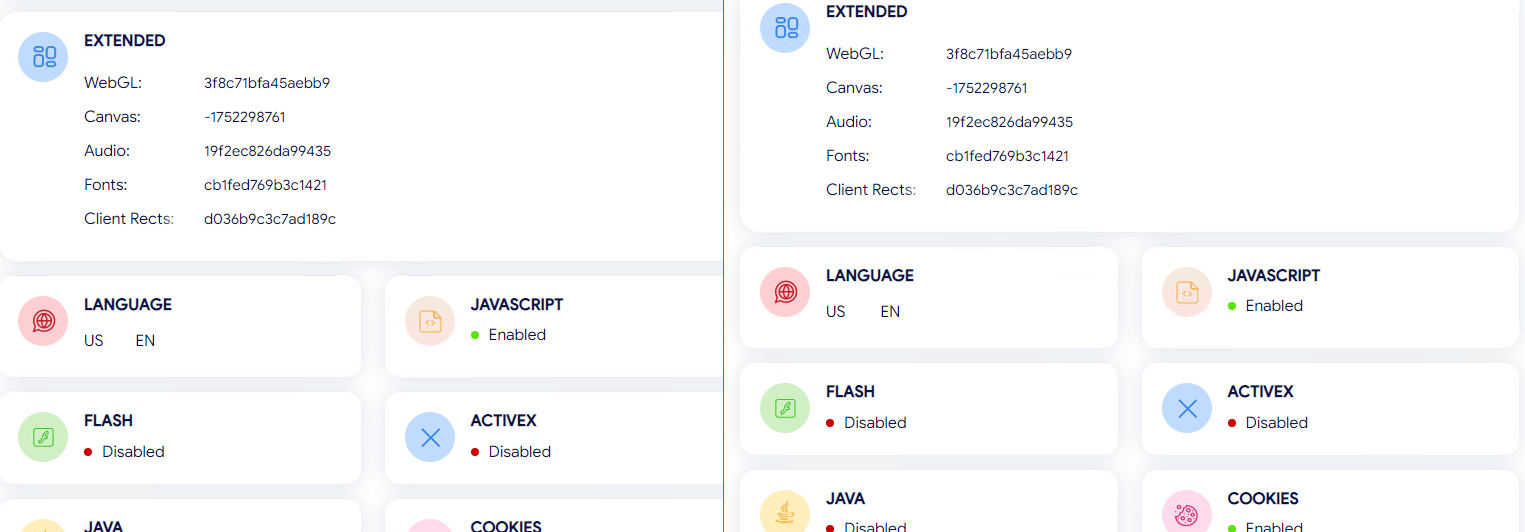Click the ActiveX cross icon in right window

tap(1187, 408)
